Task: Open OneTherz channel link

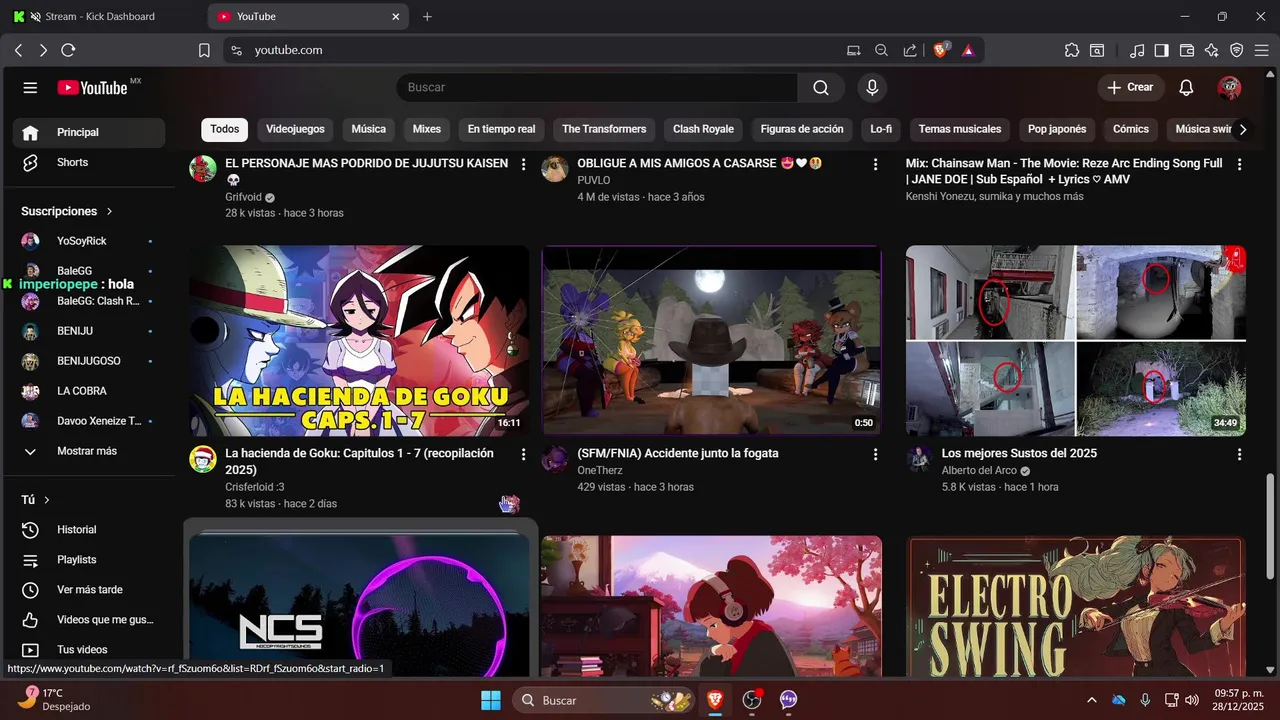Action: [x=600, y=470]
